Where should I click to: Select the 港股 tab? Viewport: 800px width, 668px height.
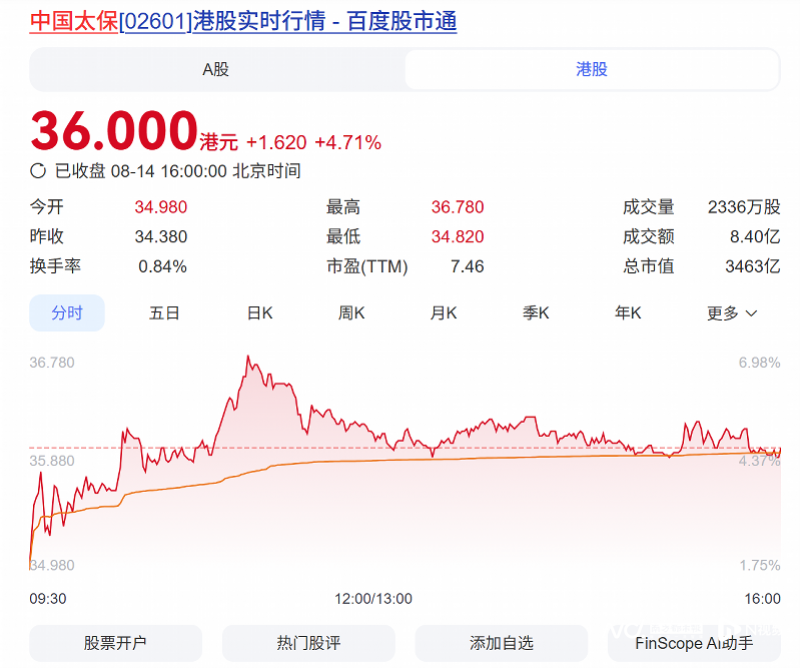[592, 69]
